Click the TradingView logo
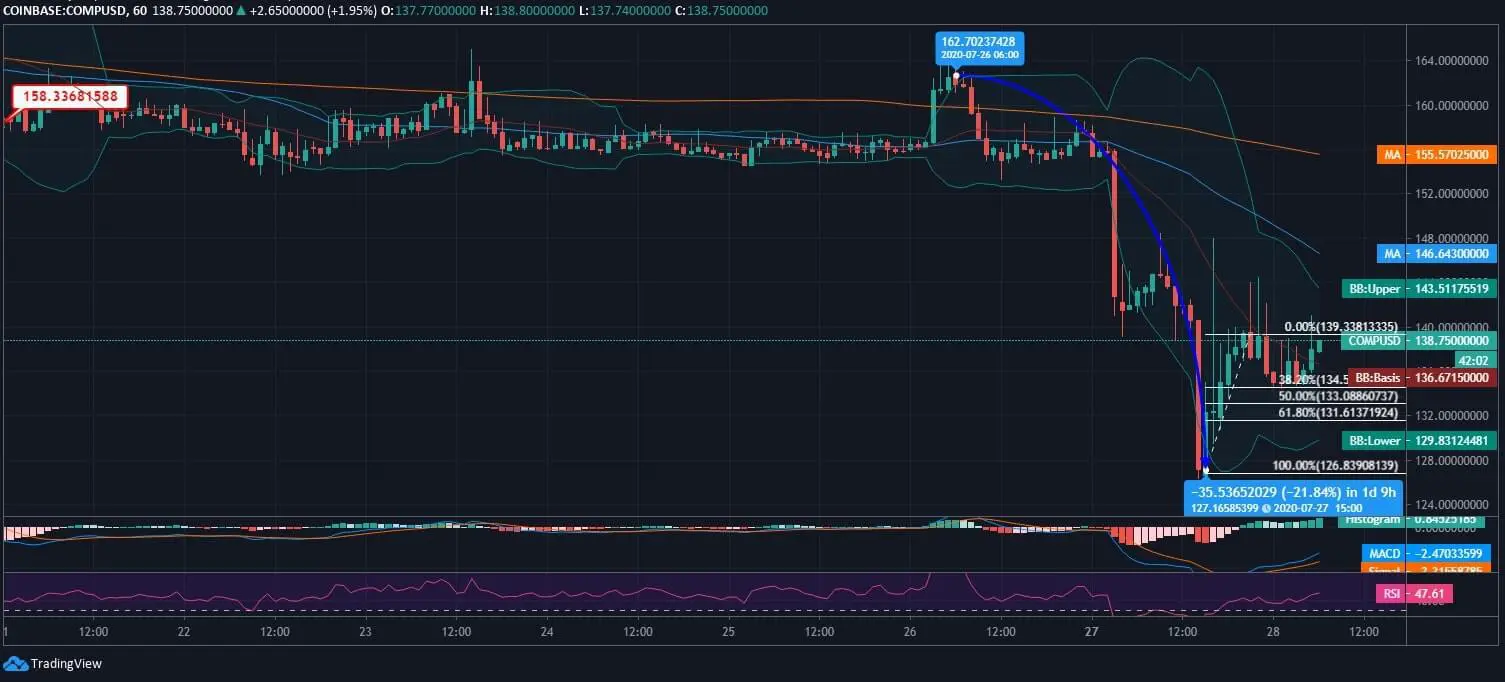The width and height of the screenshot is (1505, 682). (53, 663)
